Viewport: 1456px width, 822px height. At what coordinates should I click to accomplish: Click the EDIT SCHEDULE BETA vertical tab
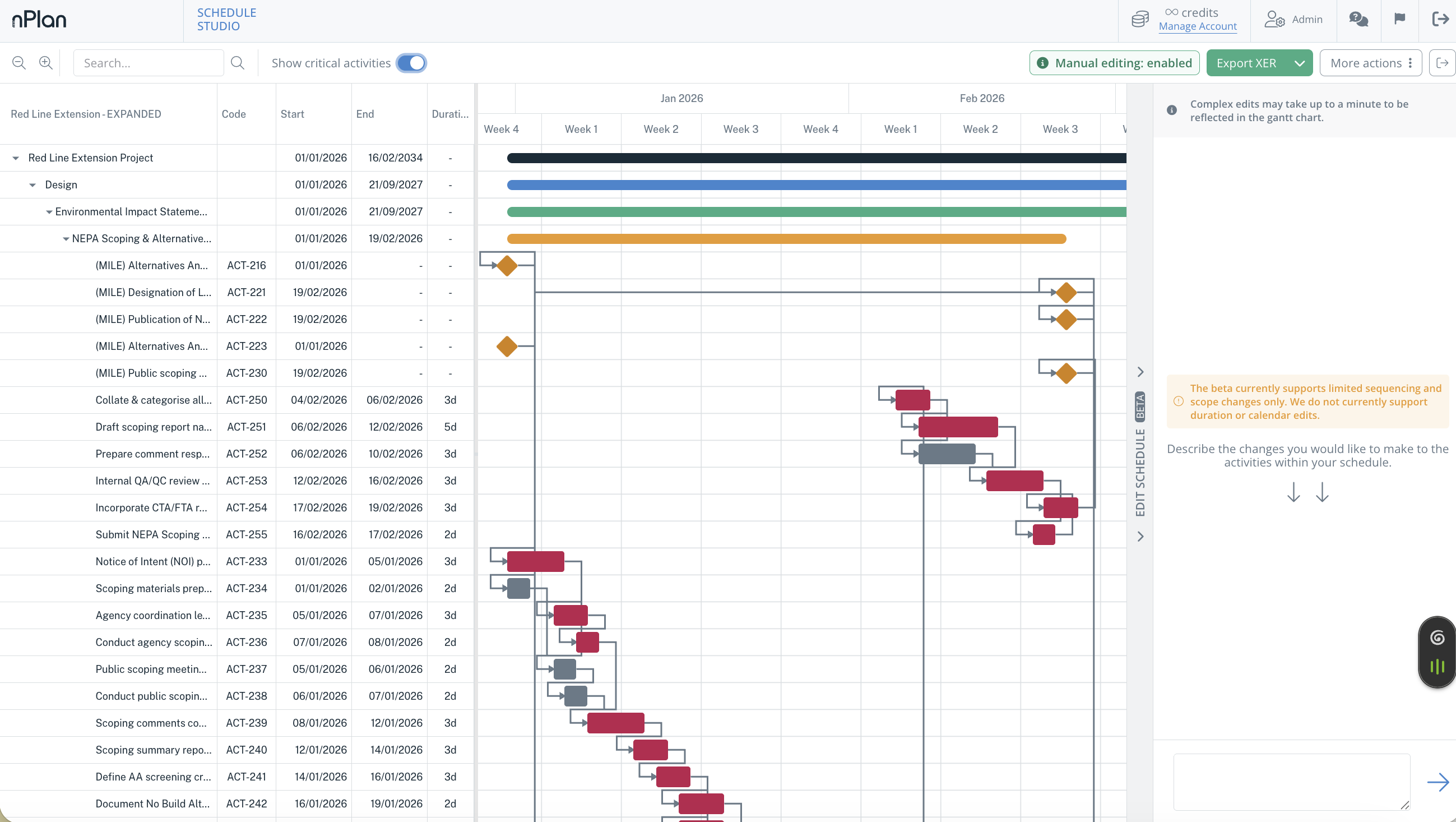pyautogui.click(x=1140, y=454)
